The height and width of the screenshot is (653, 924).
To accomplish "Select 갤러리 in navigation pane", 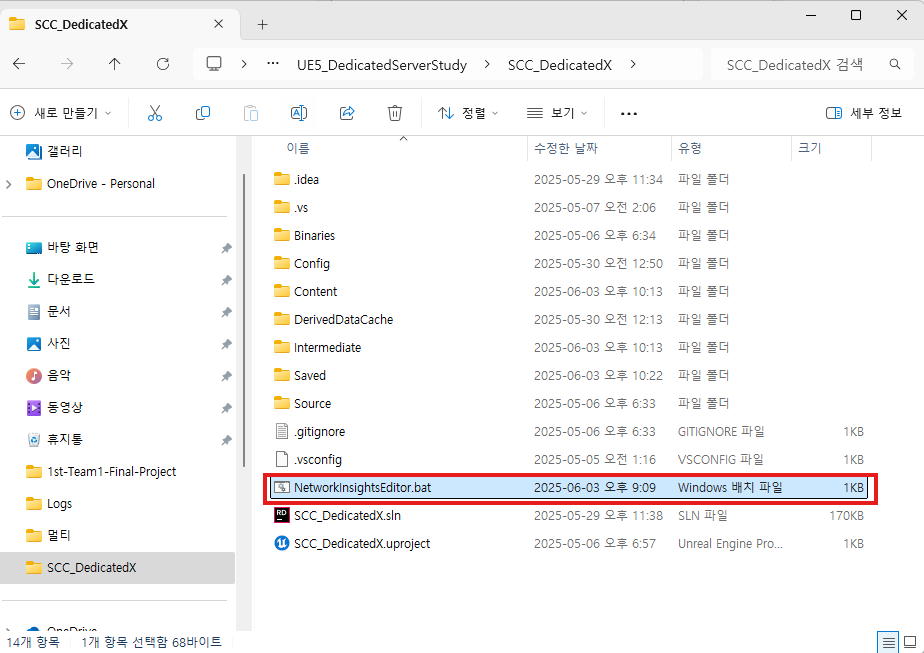I will point(118,151).
